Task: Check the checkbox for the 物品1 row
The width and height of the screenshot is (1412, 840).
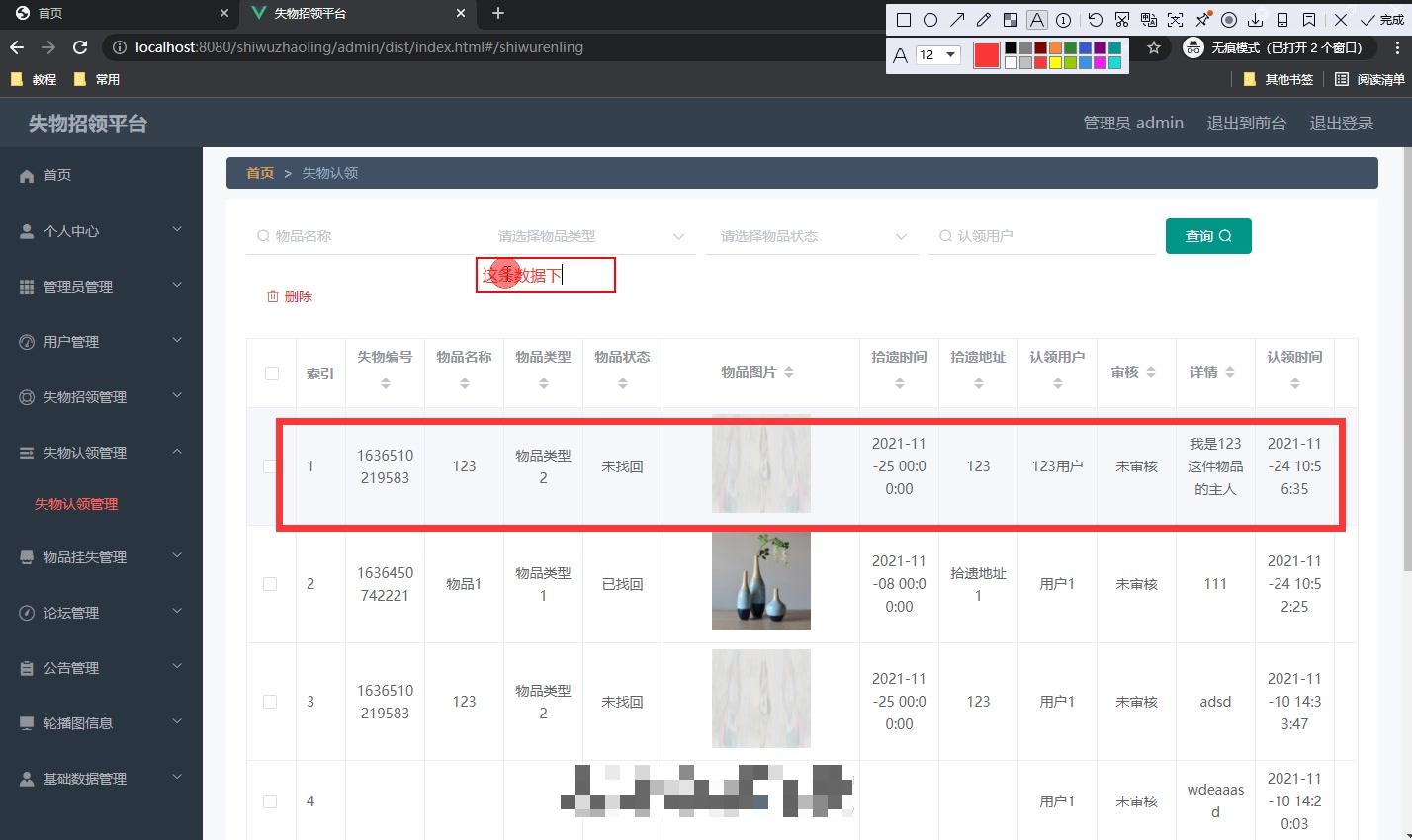Action: [271, 583]
